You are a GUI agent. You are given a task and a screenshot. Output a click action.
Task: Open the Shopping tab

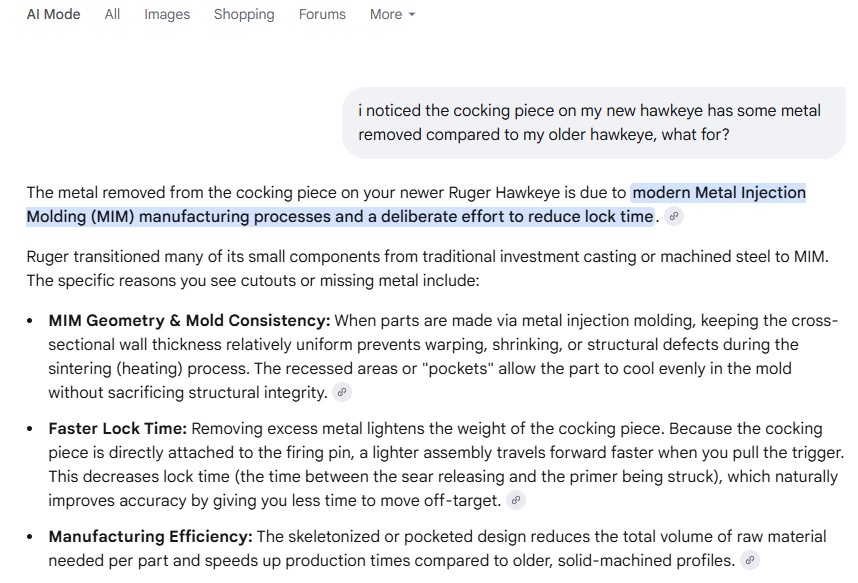(x=244, y=14)
